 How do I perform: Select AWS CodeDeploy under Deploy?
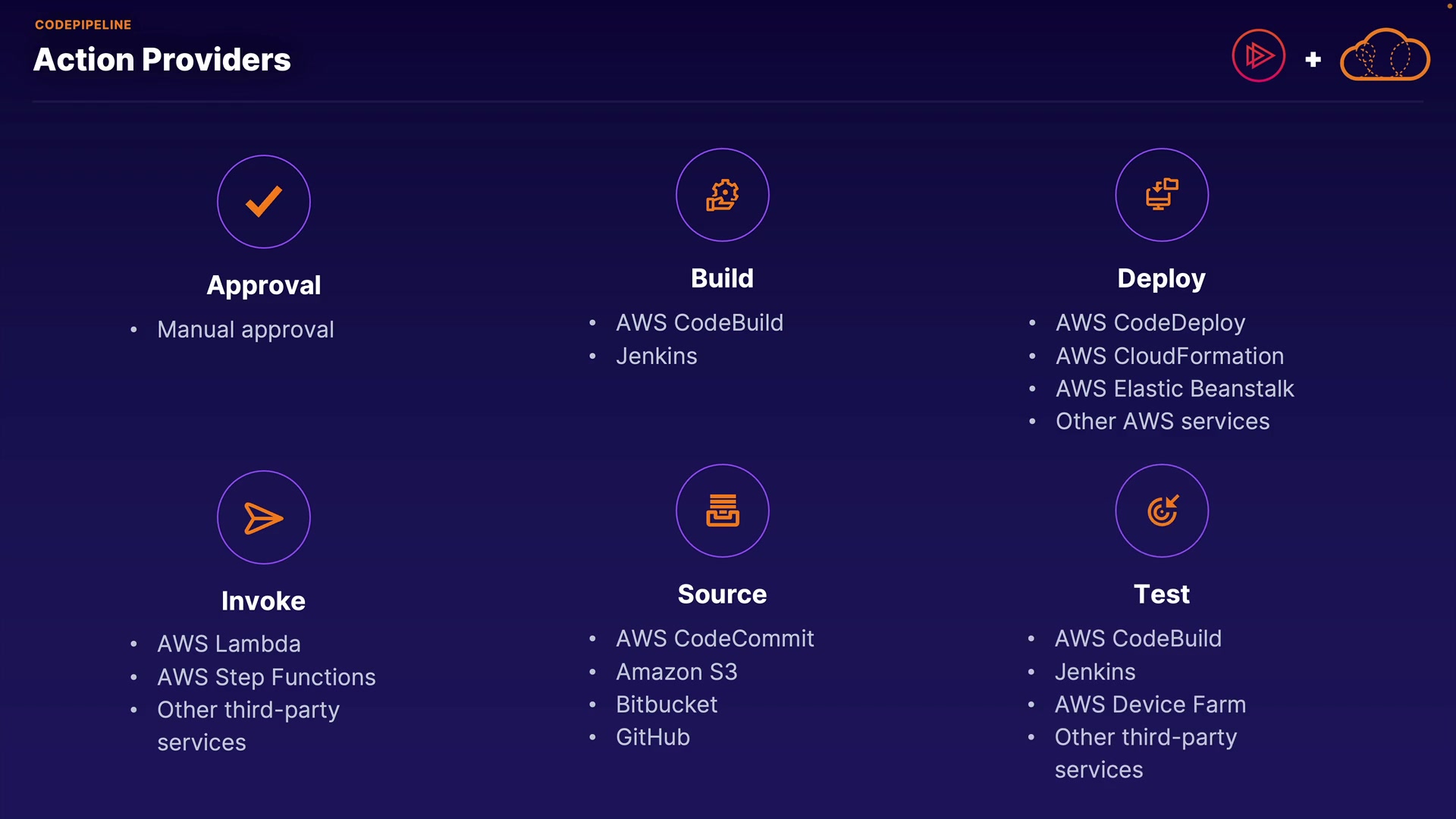pyautogui.click(x=1150, y=323)
